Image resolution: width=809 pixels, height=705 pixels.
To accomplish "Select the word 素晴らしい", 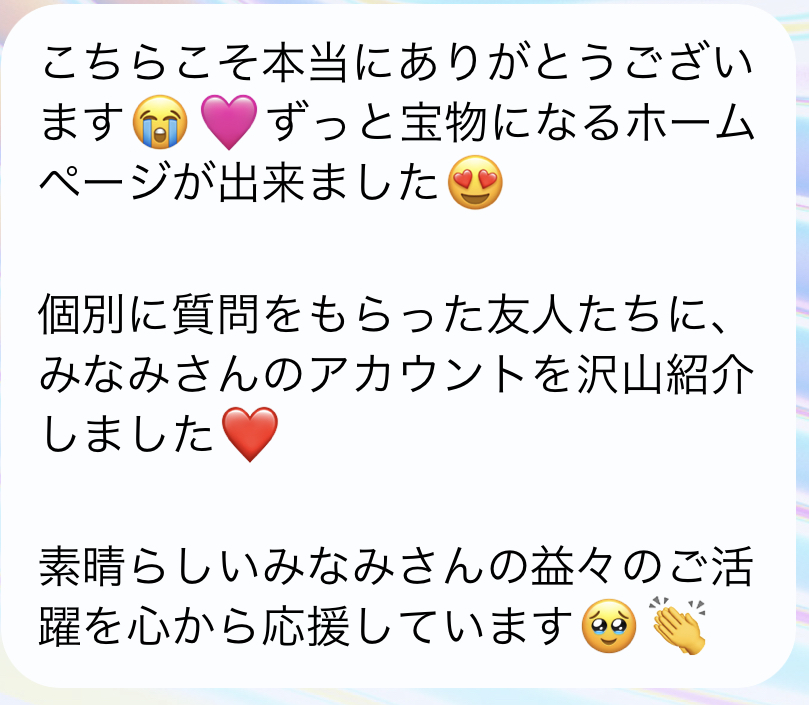I will click(x=150, y=566).
